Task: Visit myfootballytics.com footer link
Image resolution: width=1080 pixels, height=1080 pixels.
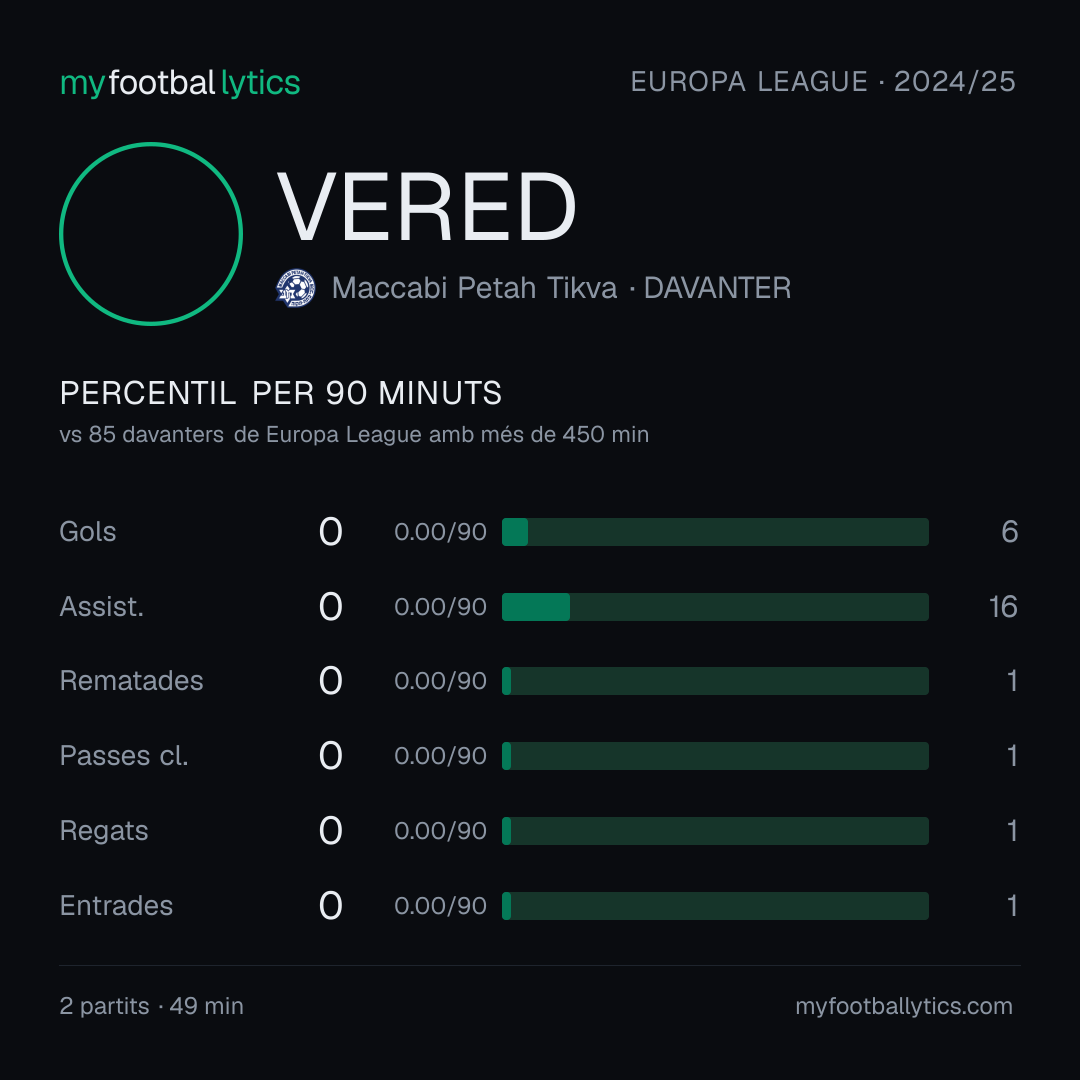Action: tap(904, 1006)
